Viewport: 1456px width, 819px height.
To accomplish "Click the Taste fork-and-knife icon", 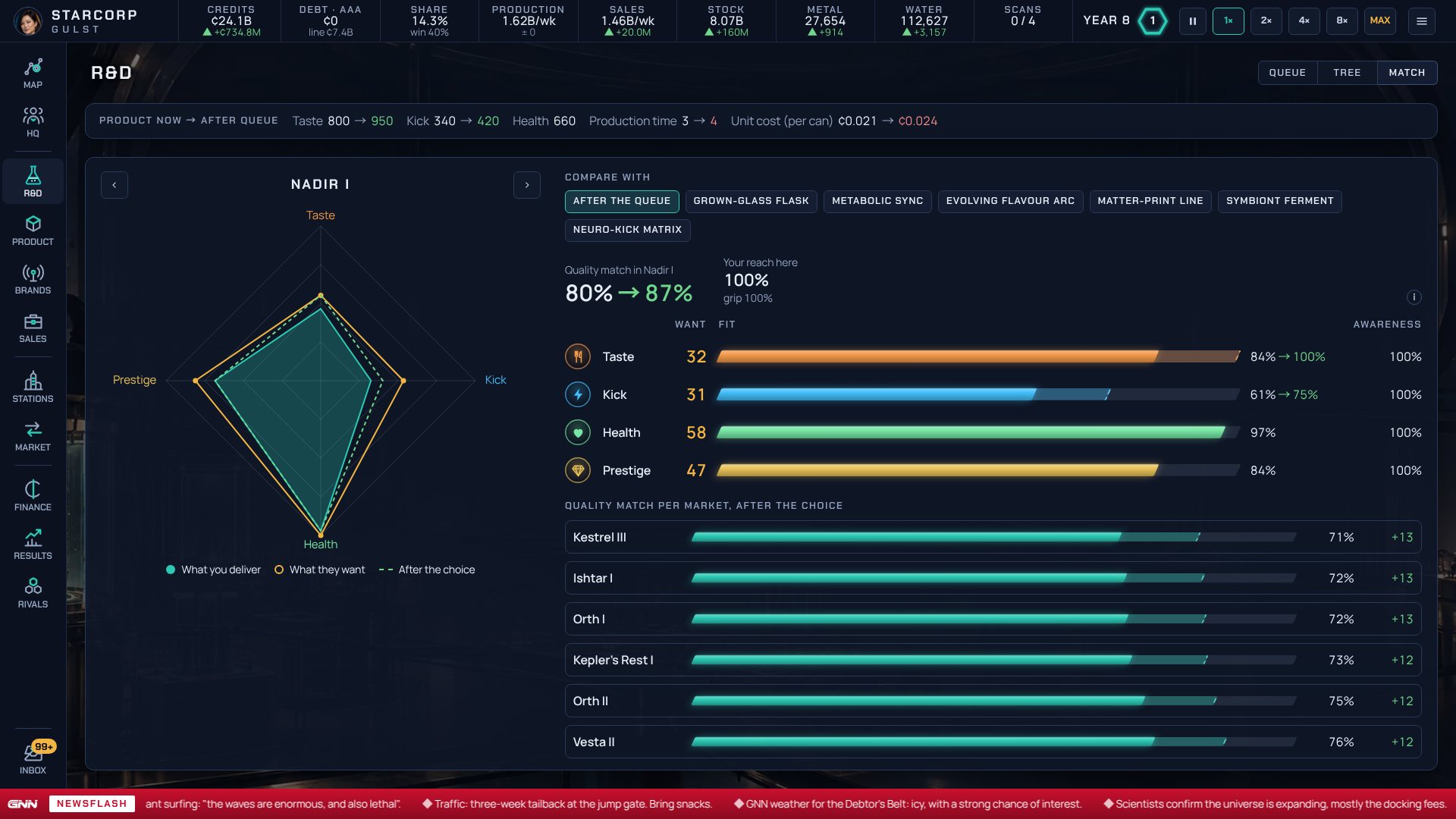I will point(578,356).
